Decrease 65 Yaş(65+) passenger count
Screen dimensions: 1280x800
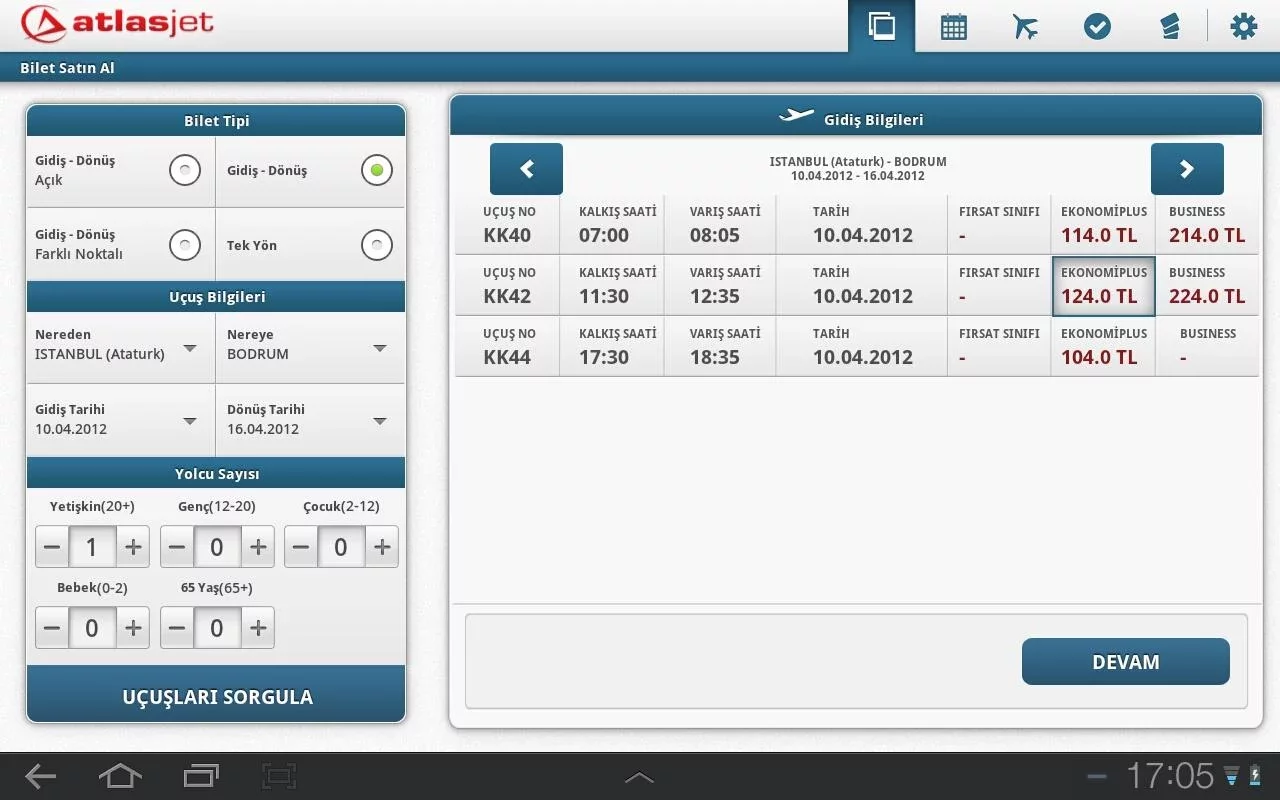coord(177,628)
